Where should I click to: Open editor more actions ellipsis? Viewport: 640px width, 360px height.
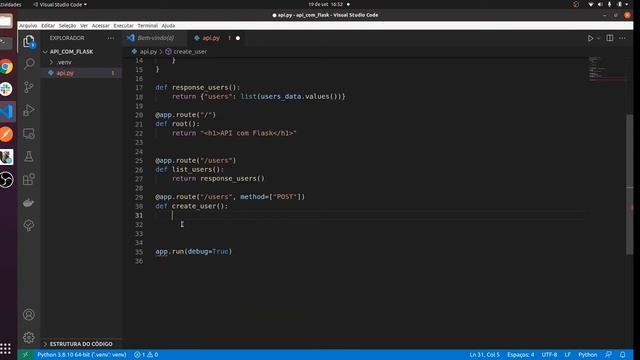point(622,38)
